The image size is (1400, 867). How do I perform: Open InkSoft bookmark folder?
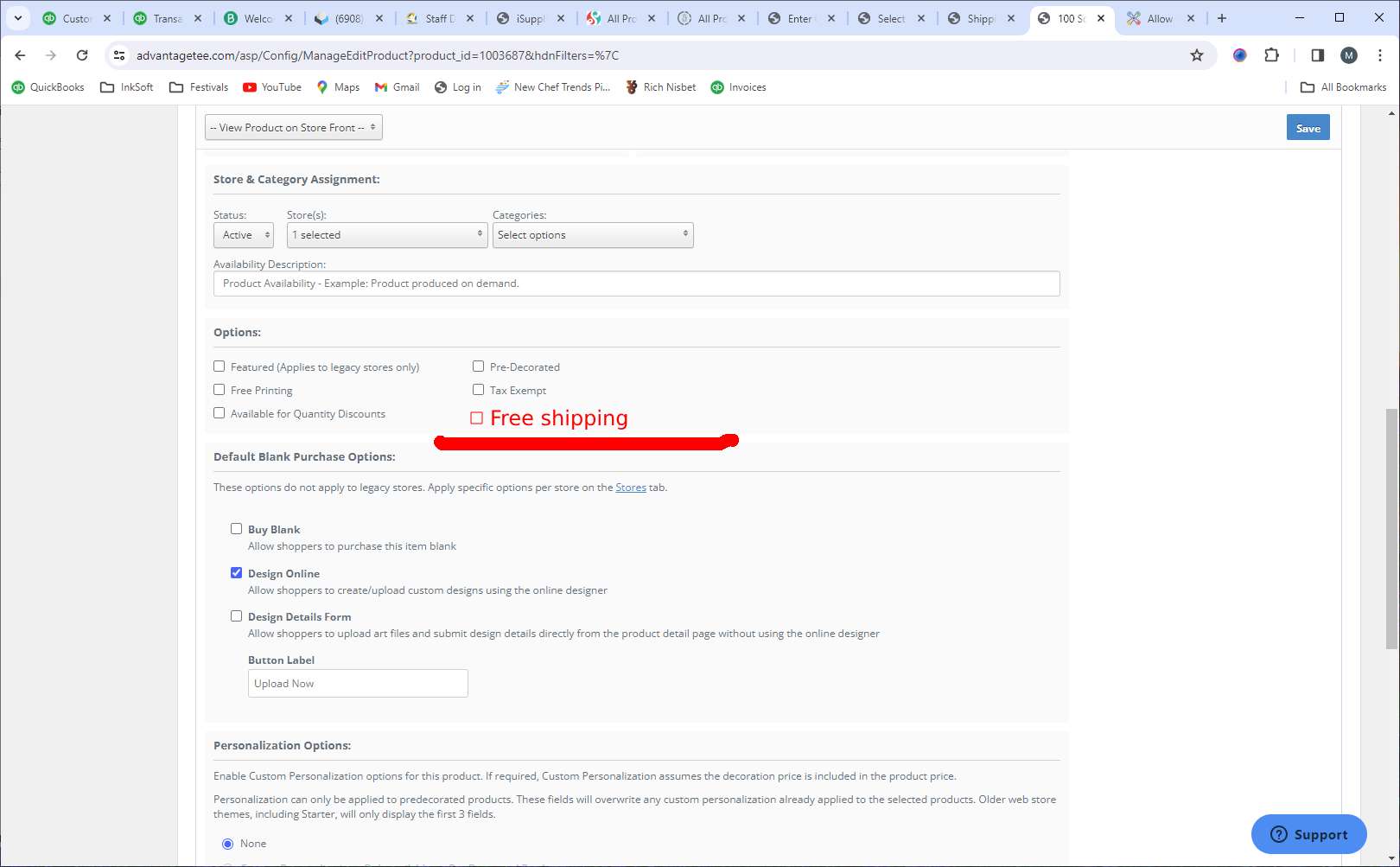point(127,87)
